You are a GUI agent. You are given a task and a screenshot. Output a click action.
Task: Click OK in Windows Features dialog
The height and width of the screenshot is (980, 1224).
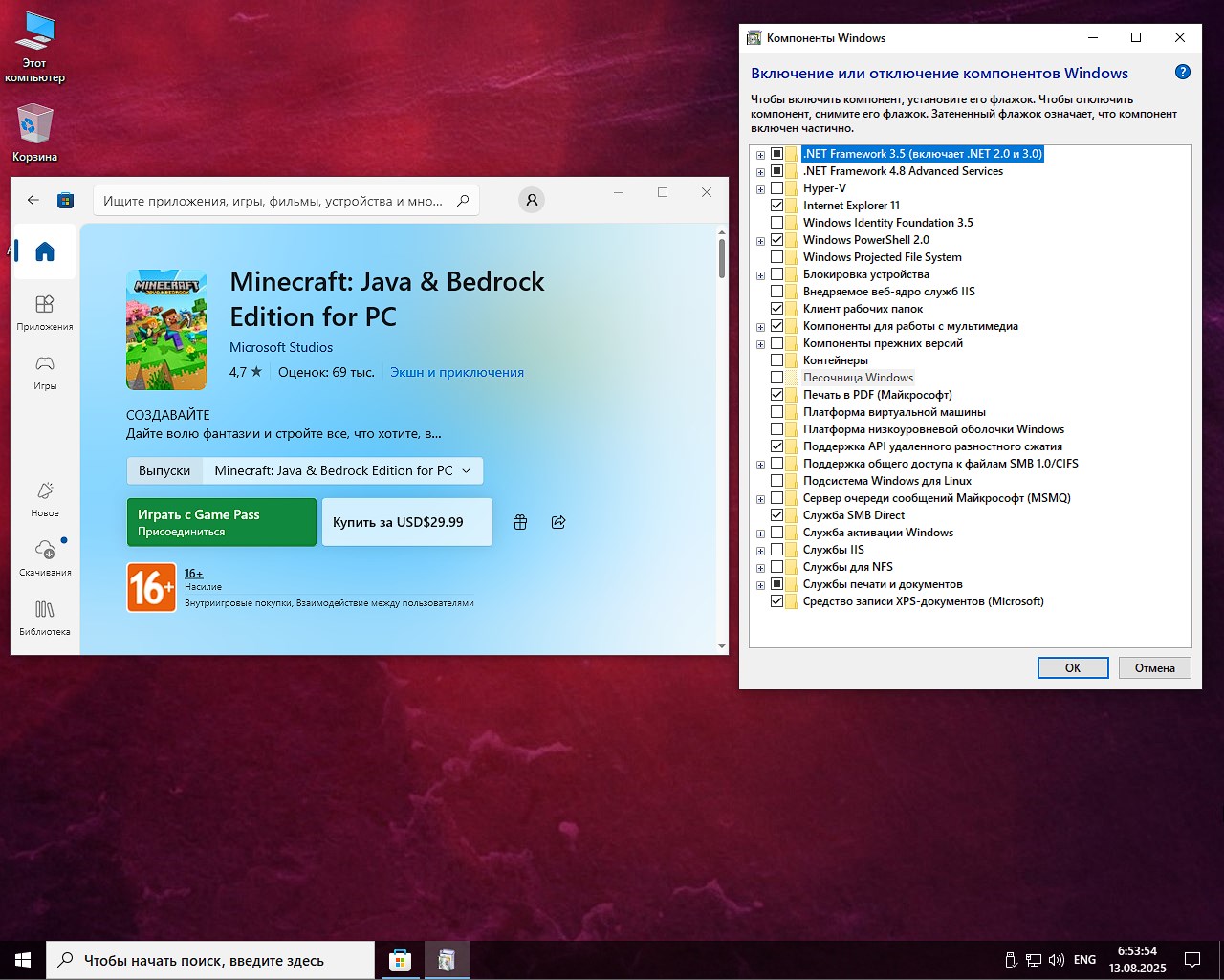pyautogui.click(x=1073, y=667)
